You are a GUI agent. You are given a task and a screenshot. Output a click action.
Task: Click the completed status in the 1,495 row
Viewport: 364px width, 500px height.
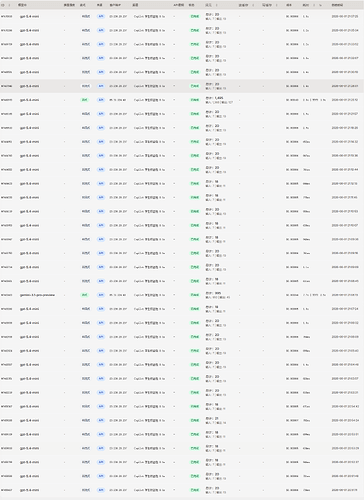pos(195,100)
